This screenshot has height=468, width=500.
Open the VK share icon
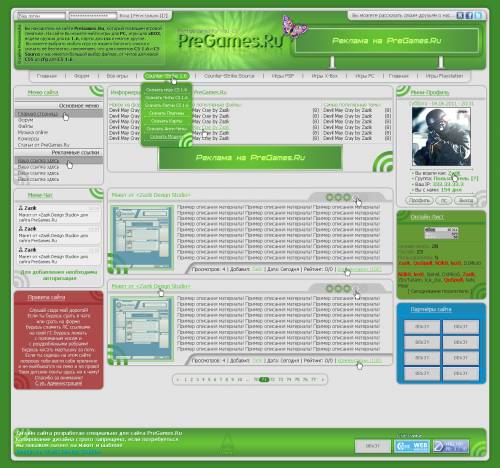tap(460, 15)
